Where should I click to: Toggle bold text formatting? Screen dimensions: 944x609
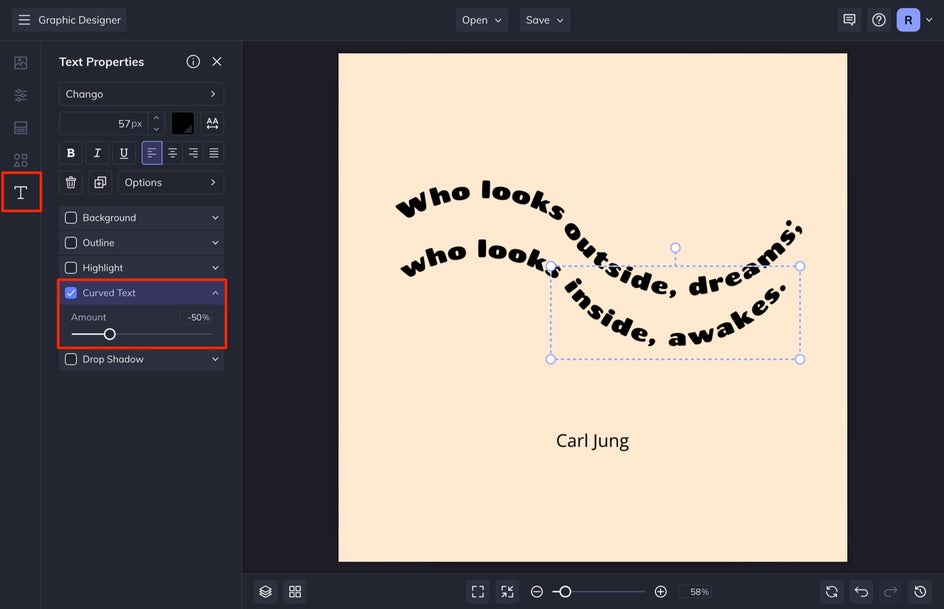point(71,153)
